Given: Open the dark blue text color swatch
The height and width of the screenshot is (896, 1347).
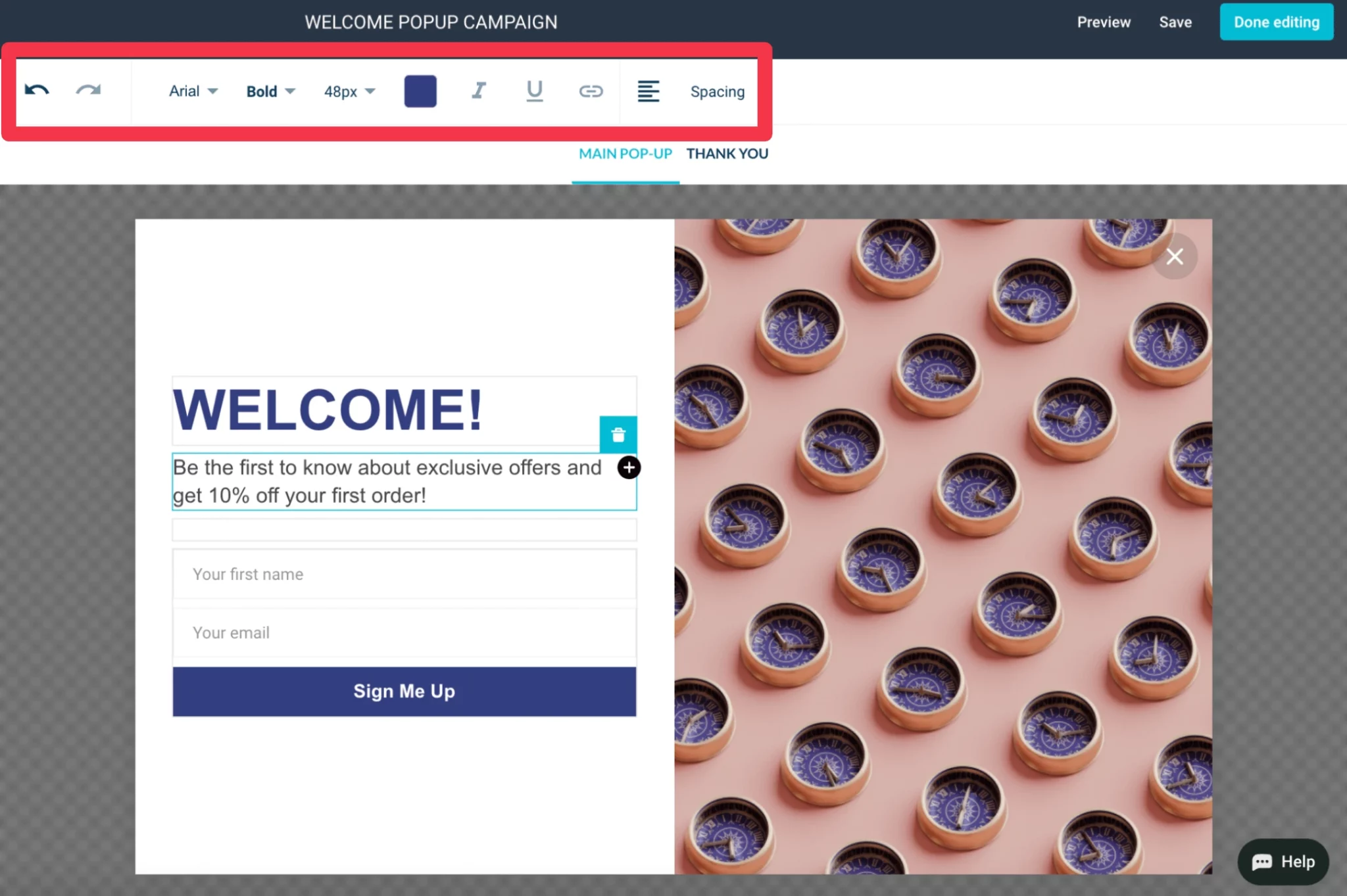Looking at the screenshot, I should 420,91.
